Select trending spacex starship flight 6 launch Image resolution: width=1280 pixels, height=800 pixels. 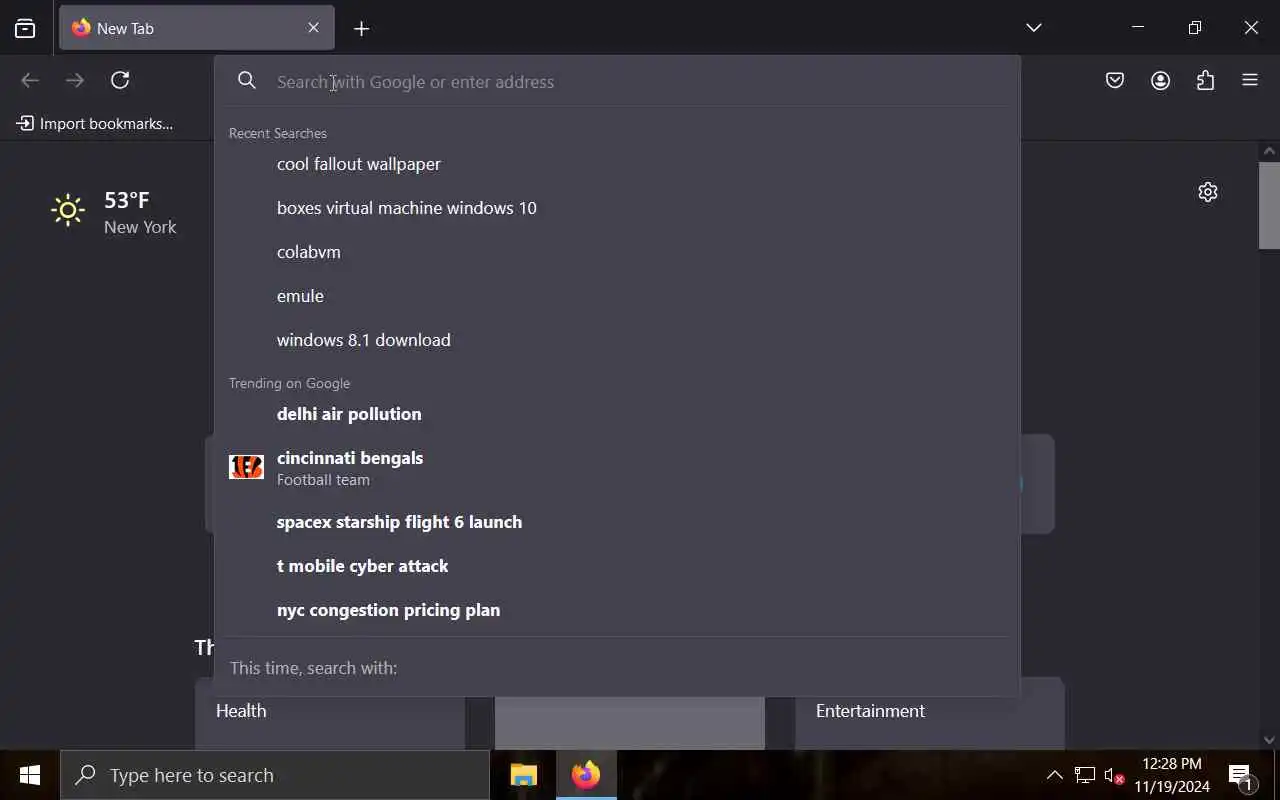(x=617, y=522)
